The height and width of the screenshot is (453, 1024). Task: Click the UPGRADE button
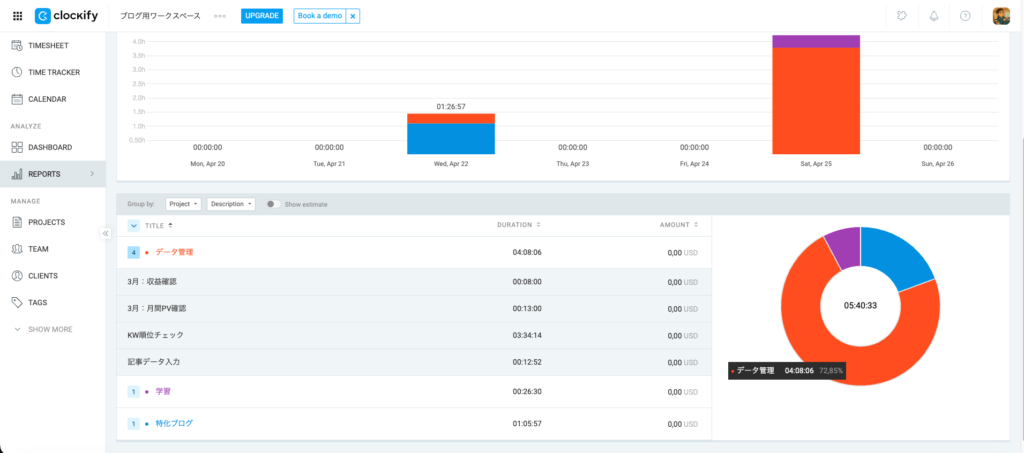pyautogui.click(x=262, y=16)
